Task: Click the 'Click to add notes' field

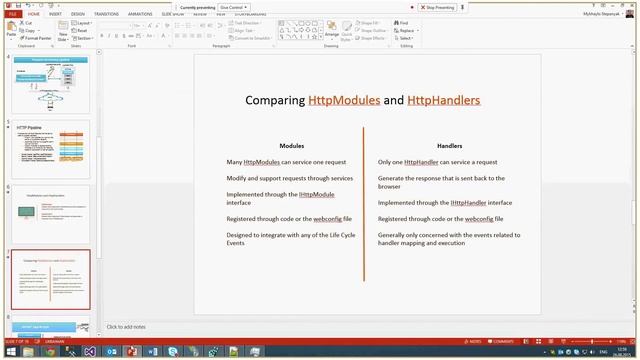Action: point(126,327)
